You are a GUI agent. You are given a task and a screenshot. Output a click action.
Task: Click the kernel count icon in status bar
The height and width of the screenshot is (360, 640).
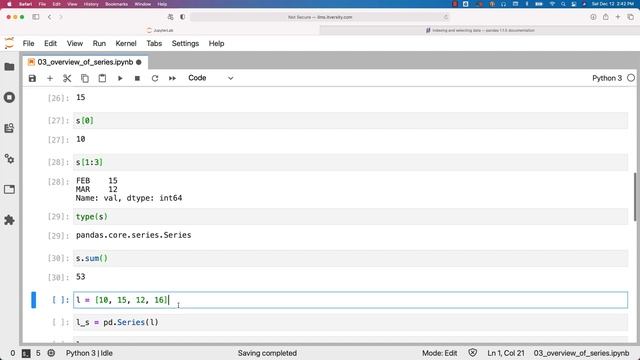51,353
